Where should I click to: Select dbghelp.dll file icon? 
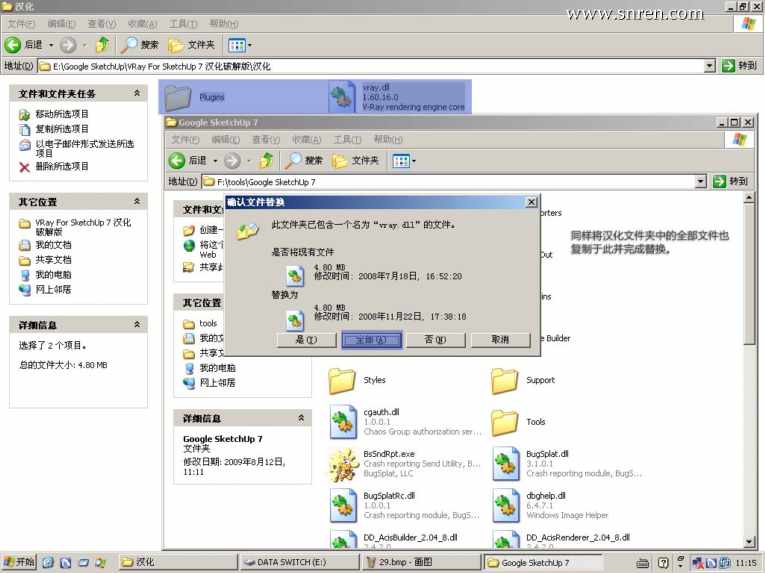tap(506, 505)
